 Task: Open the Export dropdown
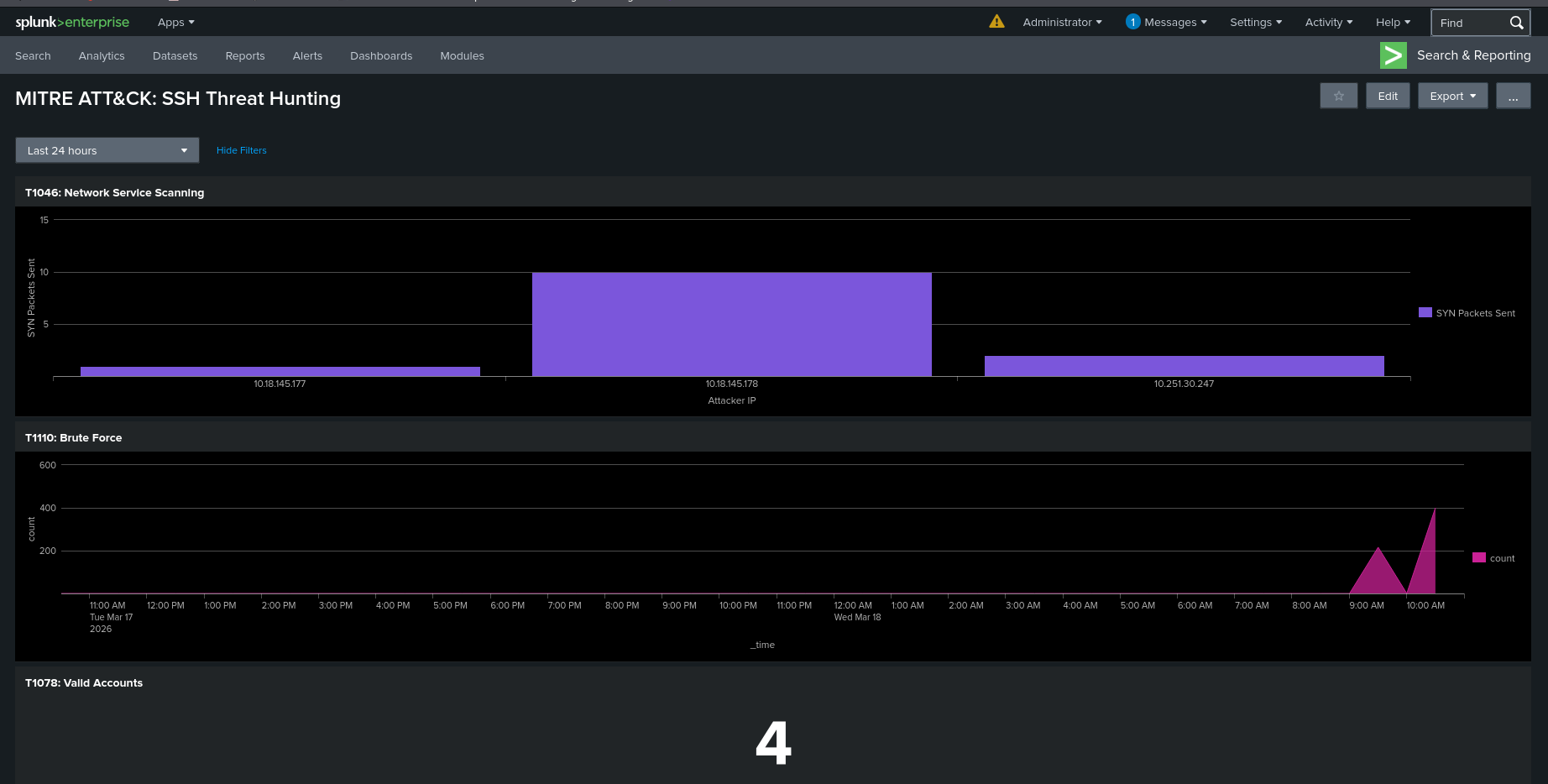pyautogui.click(x=1453, y=96)
